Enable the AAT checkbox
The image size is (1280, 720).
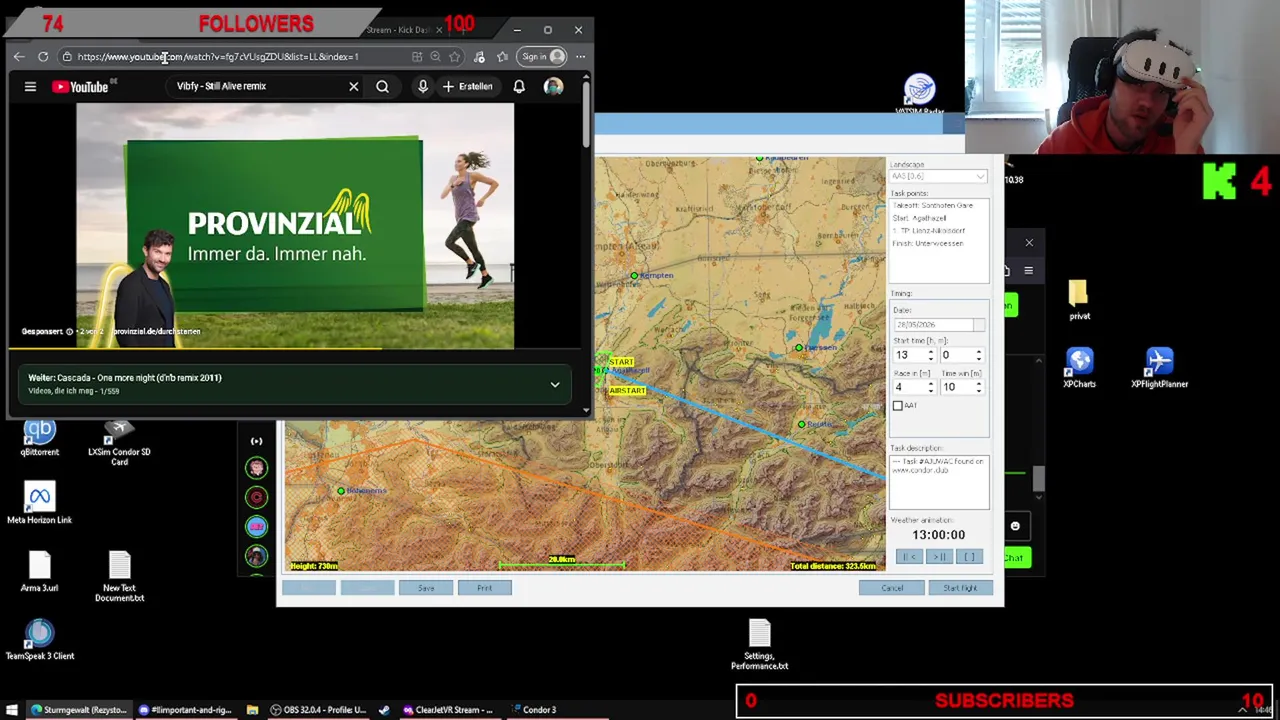point(898,406)
